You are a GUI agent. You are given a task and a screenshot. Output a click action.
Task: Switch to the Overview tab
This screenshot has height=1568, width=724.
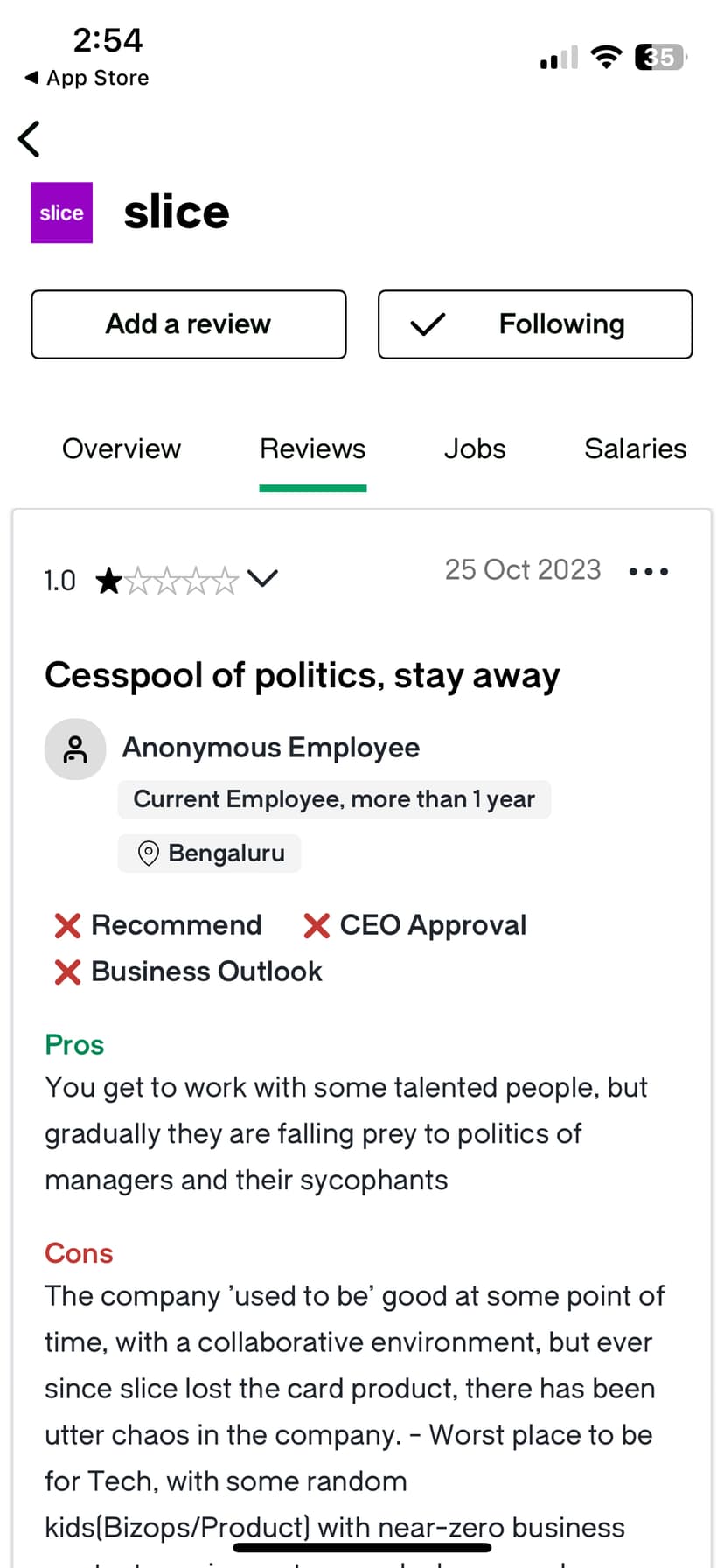(122, 449)
